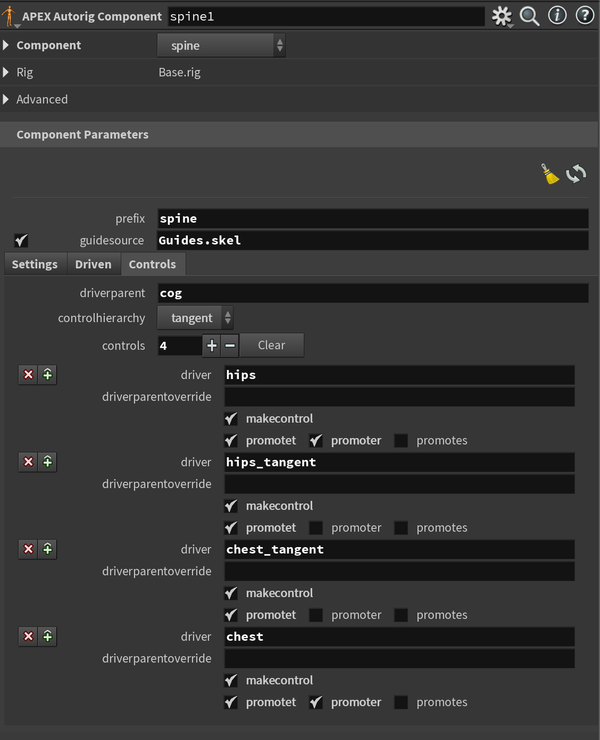The width and height of the screenshot is (600, 740).
Task: Insert entry before chest_tangent driver
Action: coord(48,549)
